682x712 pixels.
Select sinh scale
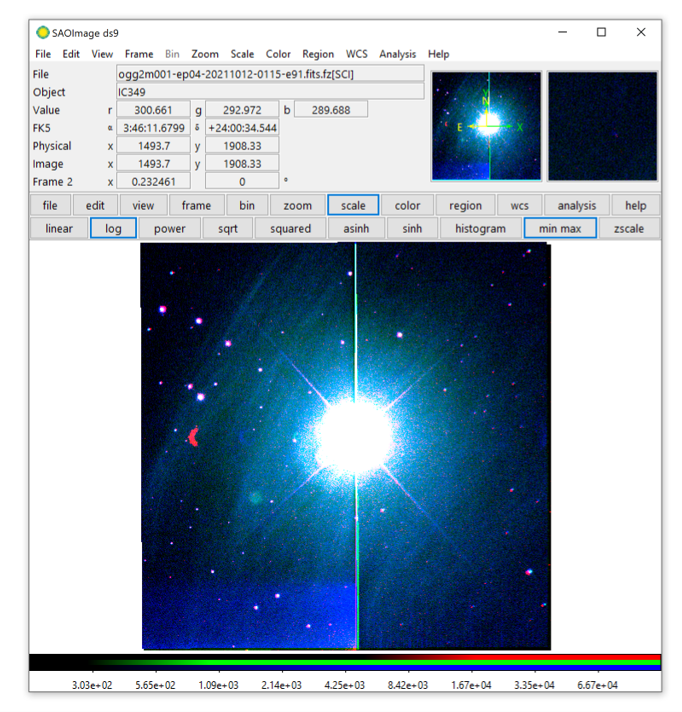(x=412, y=228)
